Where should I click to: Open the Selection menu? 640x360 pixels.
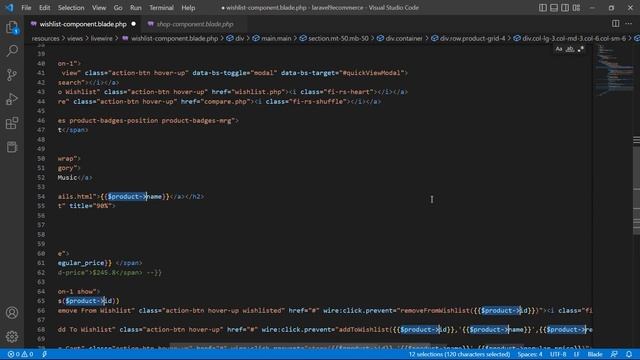click(71, 8)
